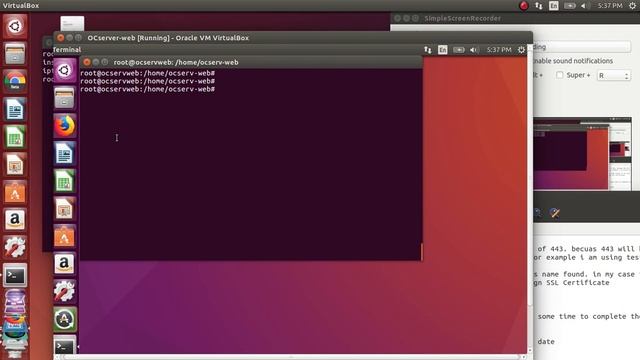Viewport: 640px width, 360px height.
Task: Maximize the root@ocservweb terminal window
Action: pyautogui.click(x=105, y=62)
